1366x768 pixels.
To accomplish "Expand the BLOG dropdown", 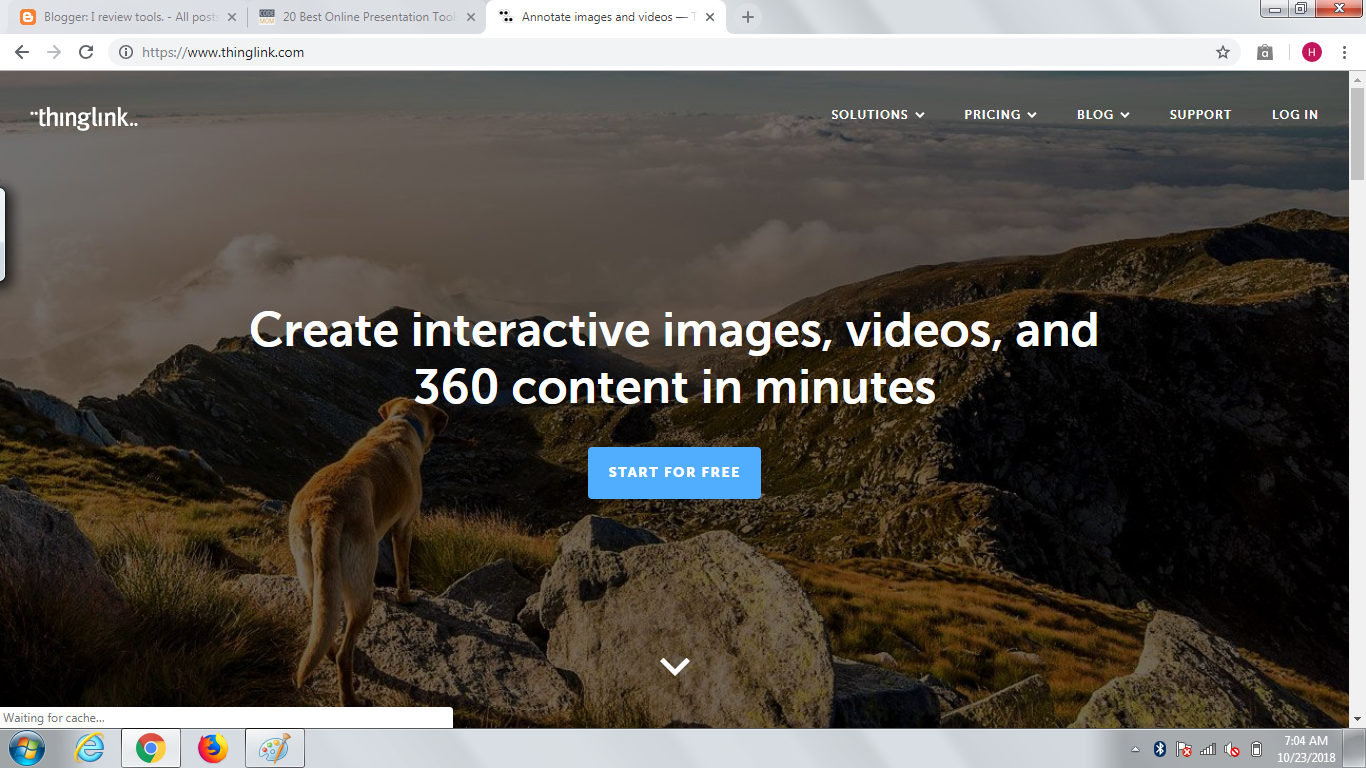I will click(x=1102, y=114).
